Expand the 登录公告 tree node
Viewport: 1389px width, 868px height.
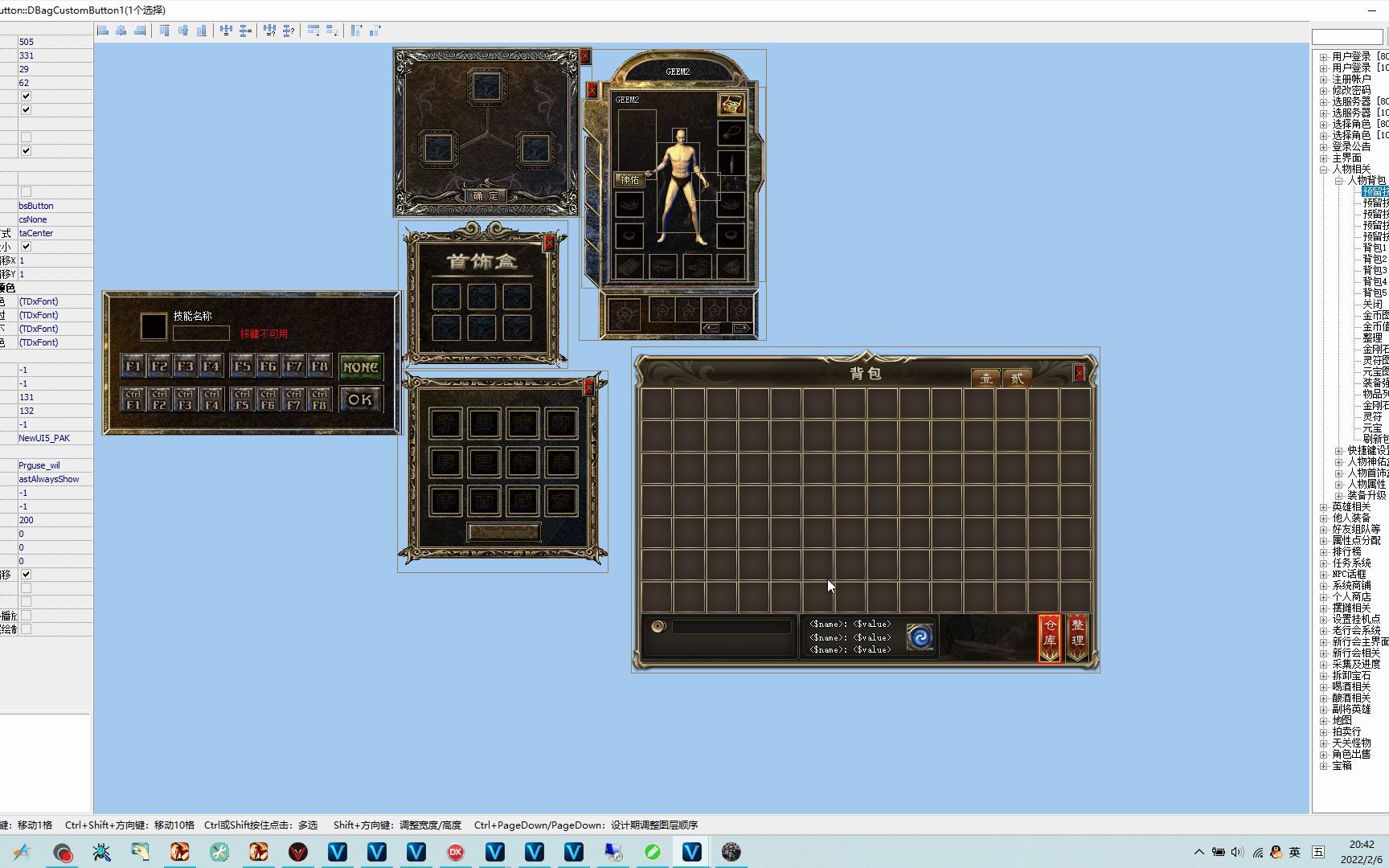point(1323,147)
